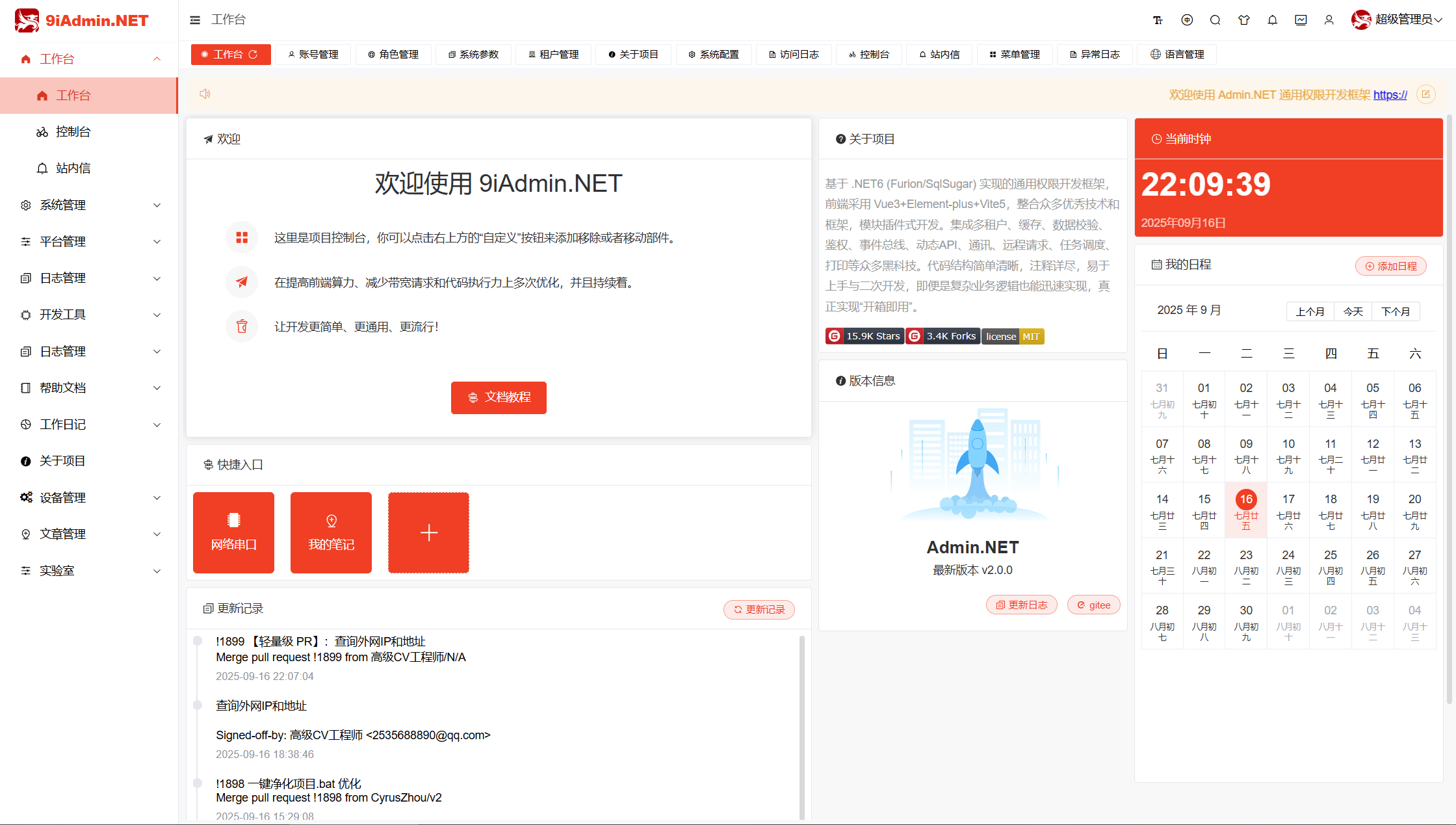Image resolution: width=1456 pixels, height=825 pixels.
Task: Click the sidebar collapse hamburger icon
Action: (194, 20)
